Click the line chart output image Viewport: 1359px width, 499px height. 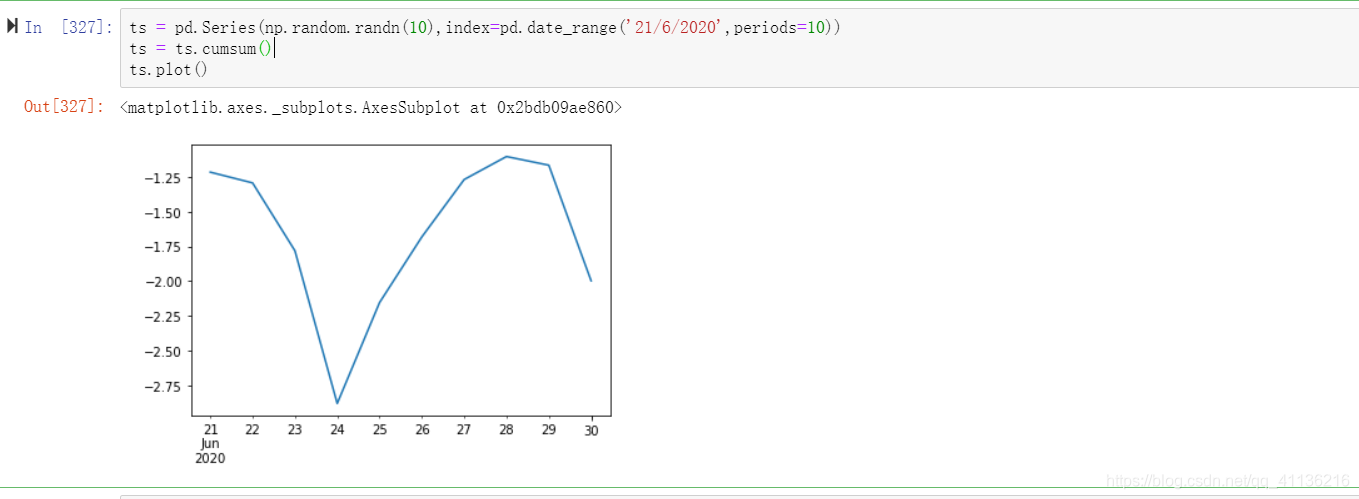pyautogui.click(x=378, y=305)
